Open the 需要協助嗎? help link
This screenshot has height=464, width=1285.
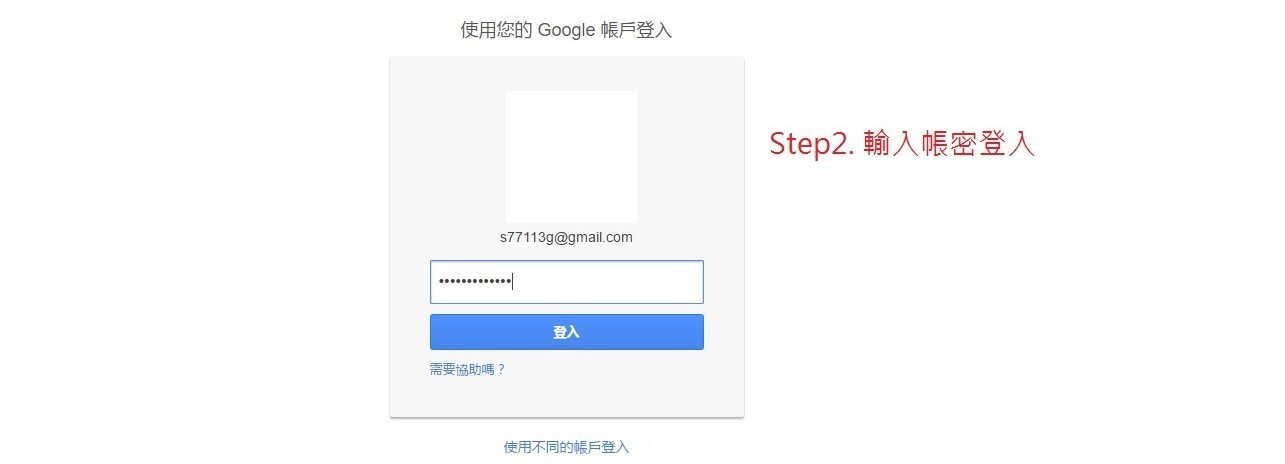coord(467,369)
